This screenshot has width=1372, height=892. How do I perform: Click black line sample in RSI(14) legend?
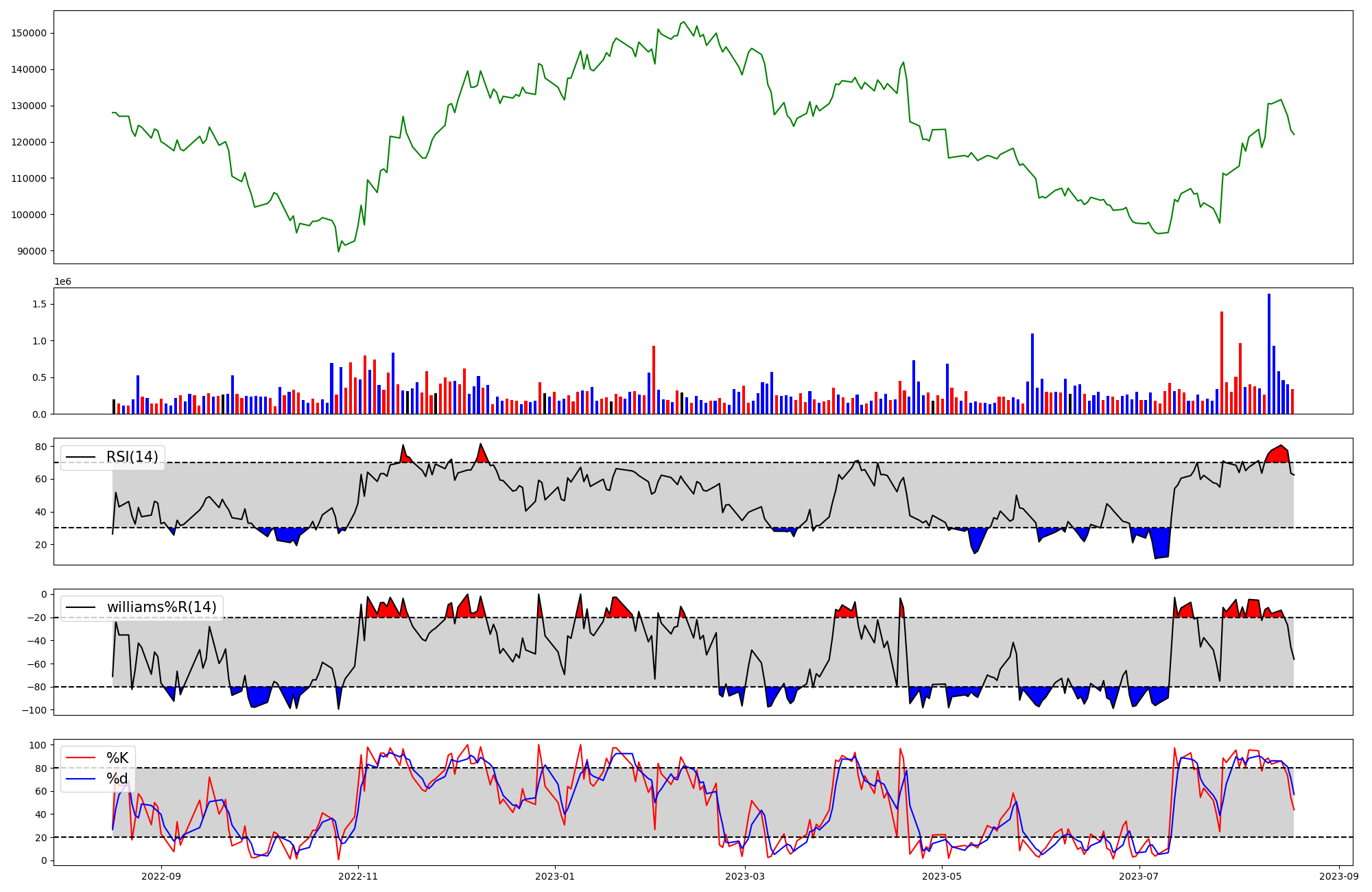[80, 458]
